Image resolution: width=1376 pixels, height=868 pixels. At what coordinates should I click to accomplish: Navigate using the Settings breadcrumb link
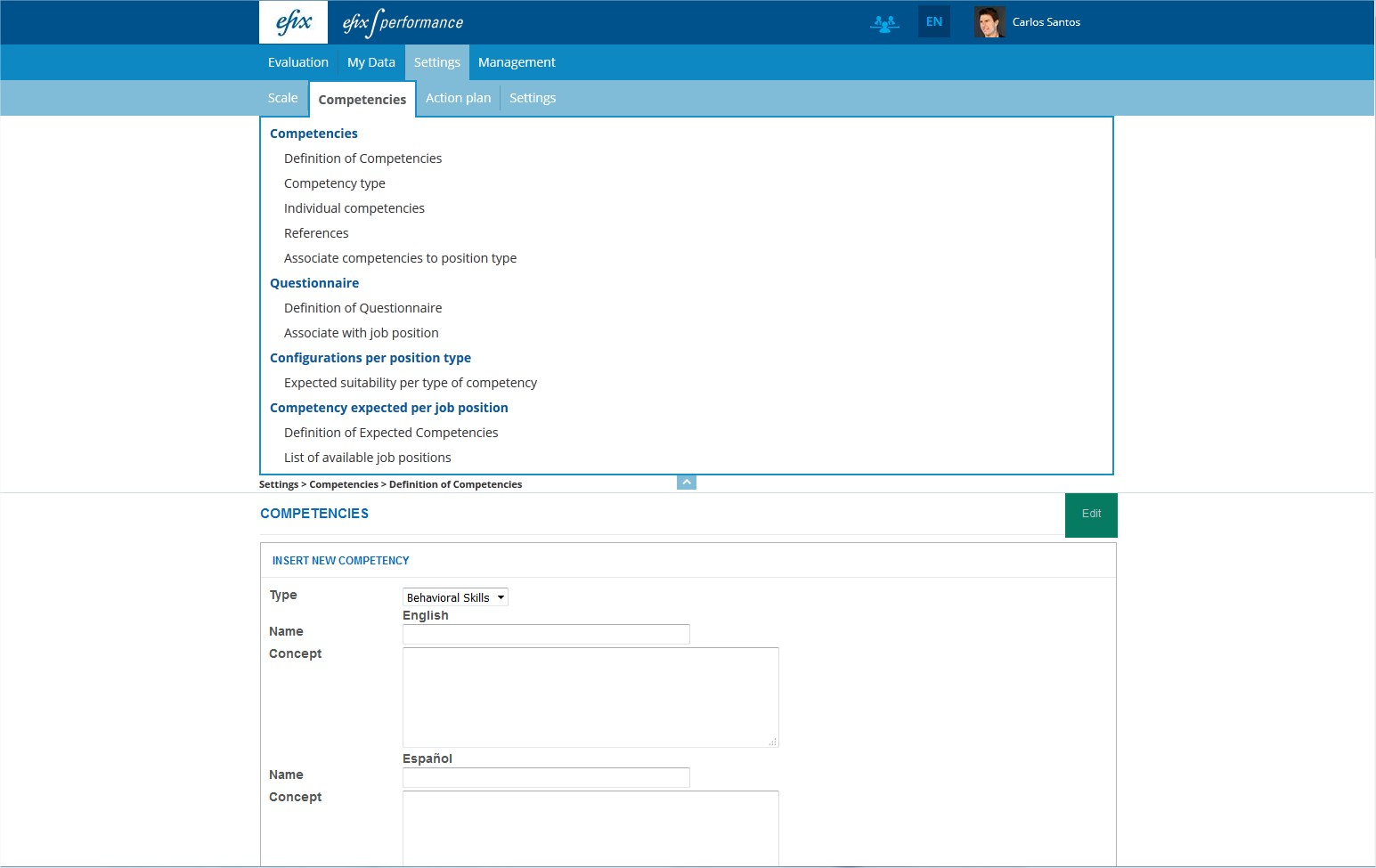tap(278, 483)
